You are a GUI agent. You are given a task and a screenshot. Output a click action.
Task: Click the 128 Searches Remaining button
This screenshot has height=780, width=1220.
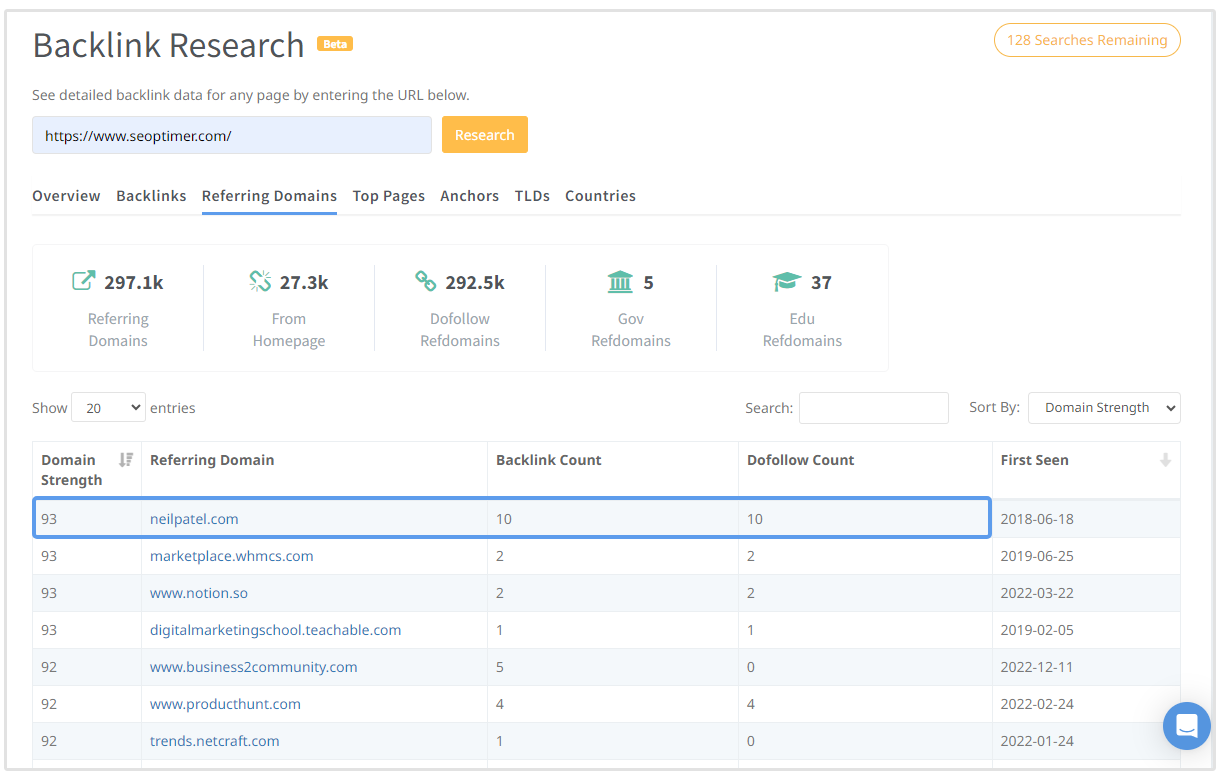tap(1087, 40)
